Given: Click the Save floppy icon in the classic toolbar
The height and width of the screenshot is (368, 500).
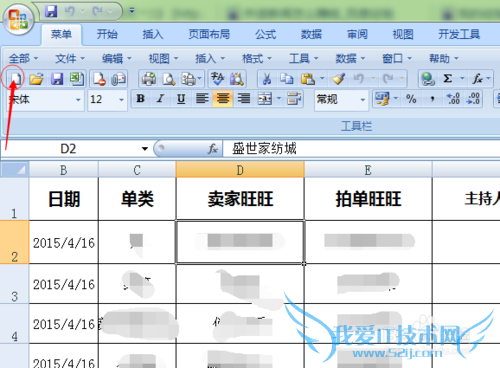Looking at the screenshot, I should pyautogui.click(x=57, y=79).
